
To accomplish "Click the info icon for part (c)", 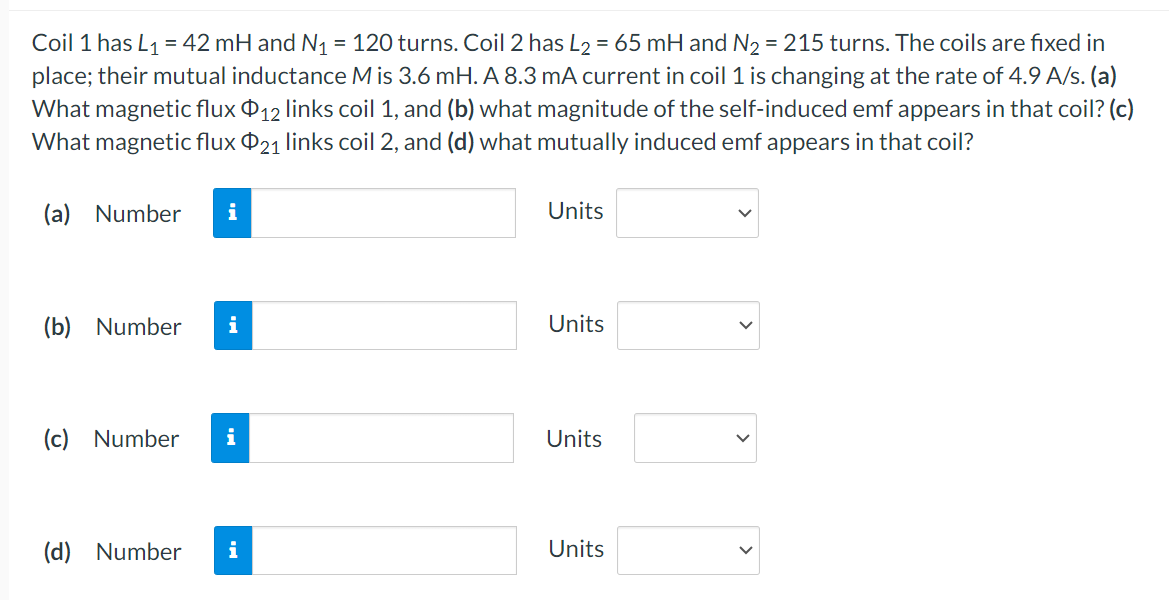I will (232, 437).
